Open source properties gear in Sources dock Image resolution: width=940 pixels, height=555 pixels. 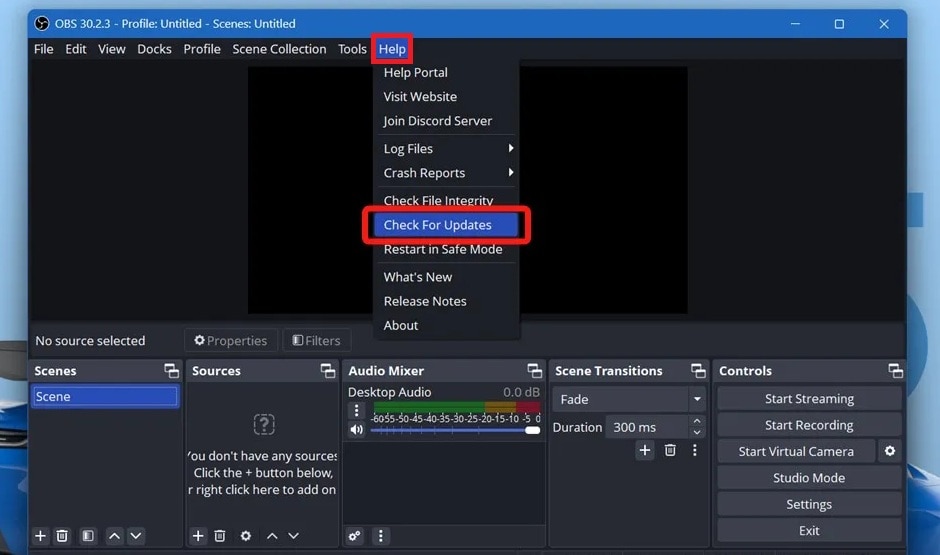(x=246, y=535)
